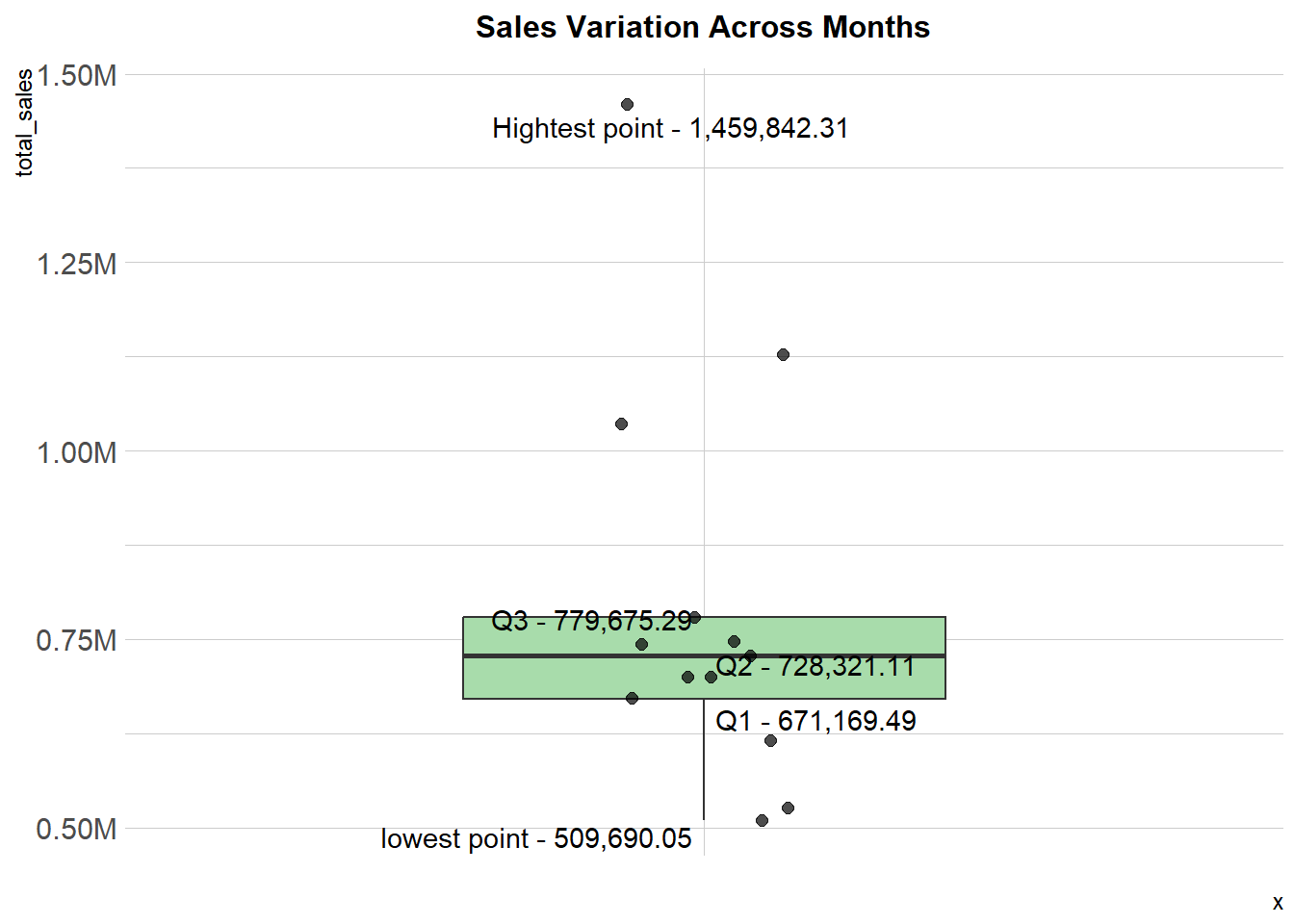
Task: Click the Q3 - 779,675.29 label
Action: [x=591, y=621]
